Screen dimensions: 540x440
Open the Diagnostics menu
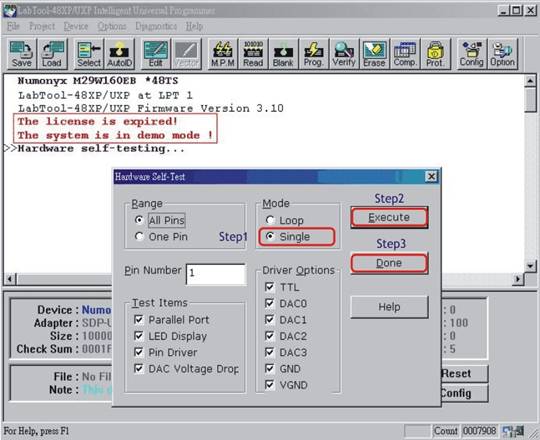pyautogui.click(x=156, y=26)
